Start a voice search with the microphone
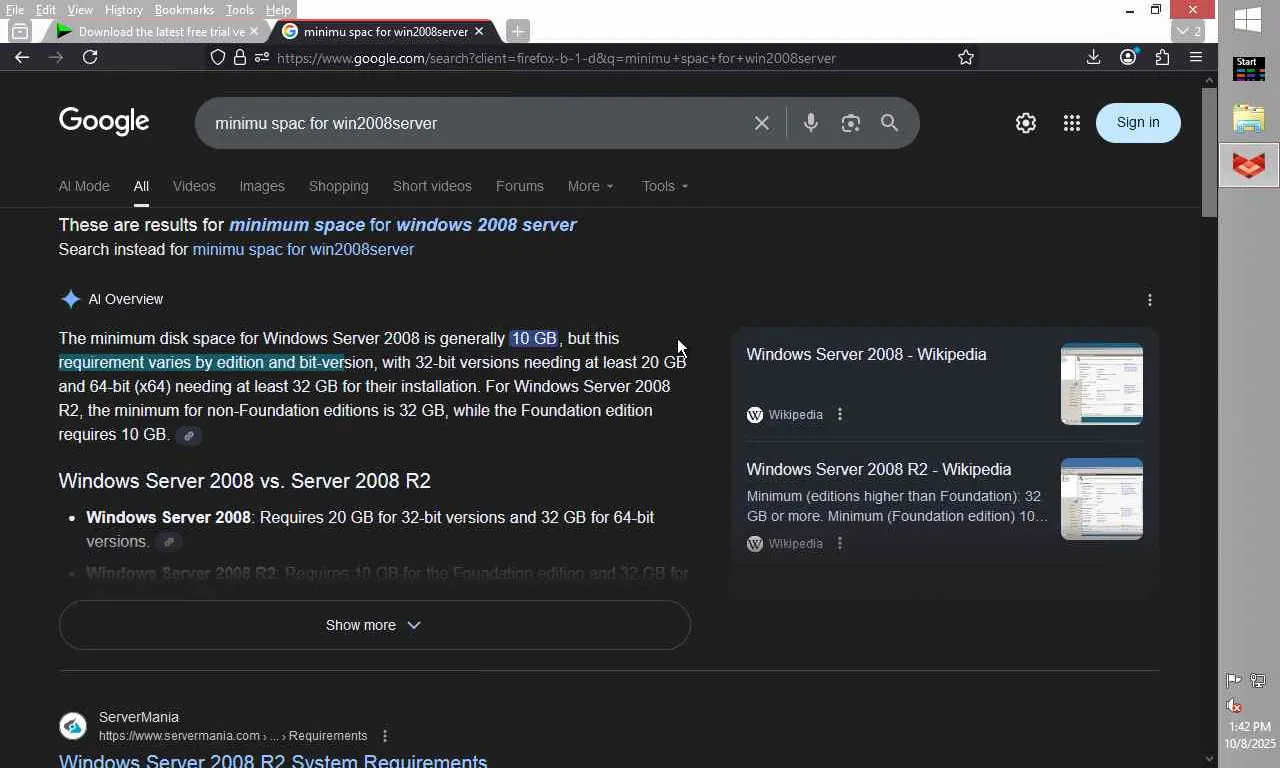Viewport: 1280px width, 768px height. coord(811,123)
